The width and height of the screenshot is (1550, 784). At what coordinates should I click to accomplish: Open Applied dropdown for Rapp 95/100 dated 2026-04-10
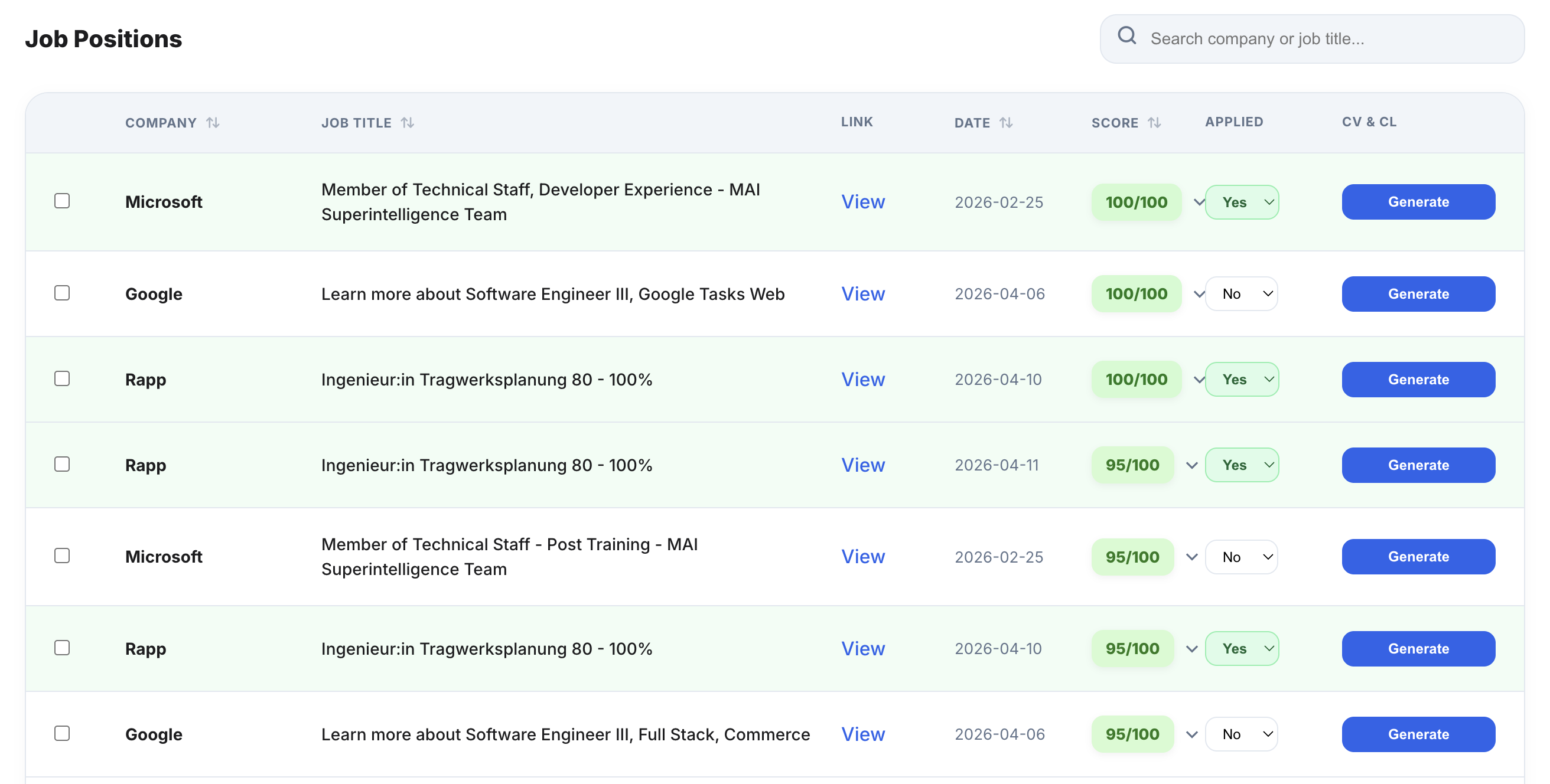(1242, 649)
